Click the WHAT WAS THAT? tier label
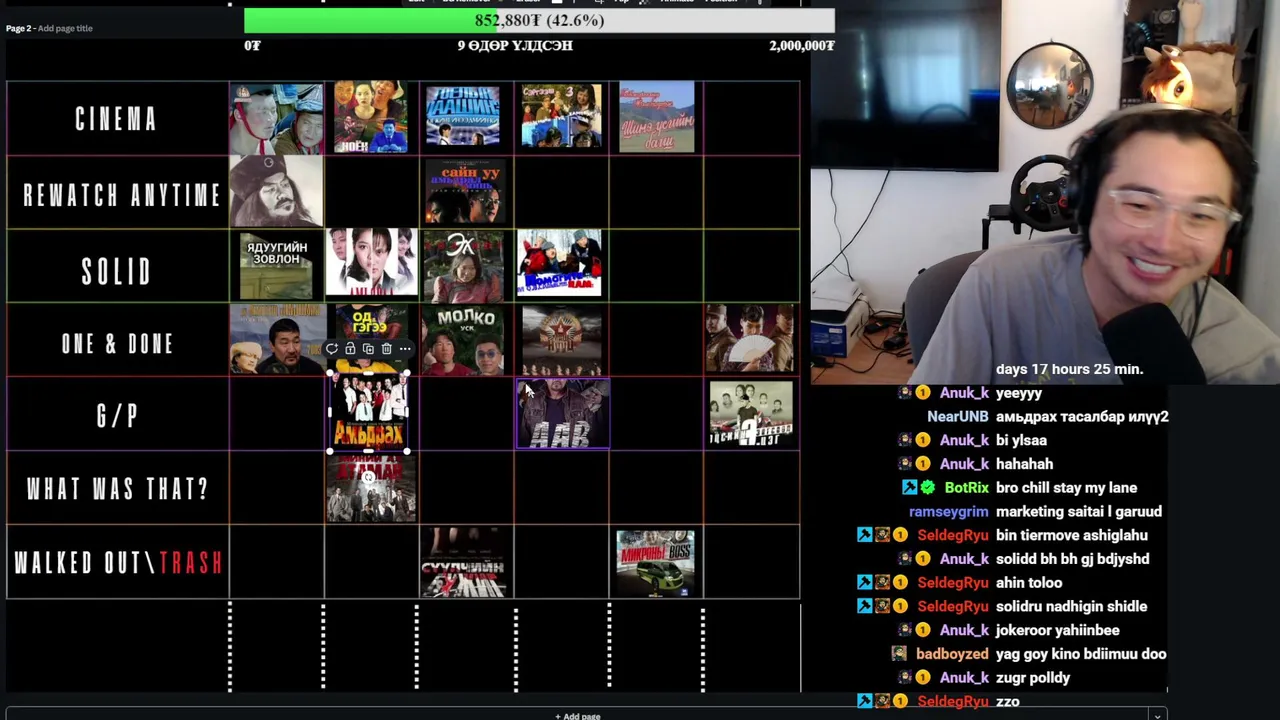Viewport: 1280px width, 720px height. pos(117,489)
